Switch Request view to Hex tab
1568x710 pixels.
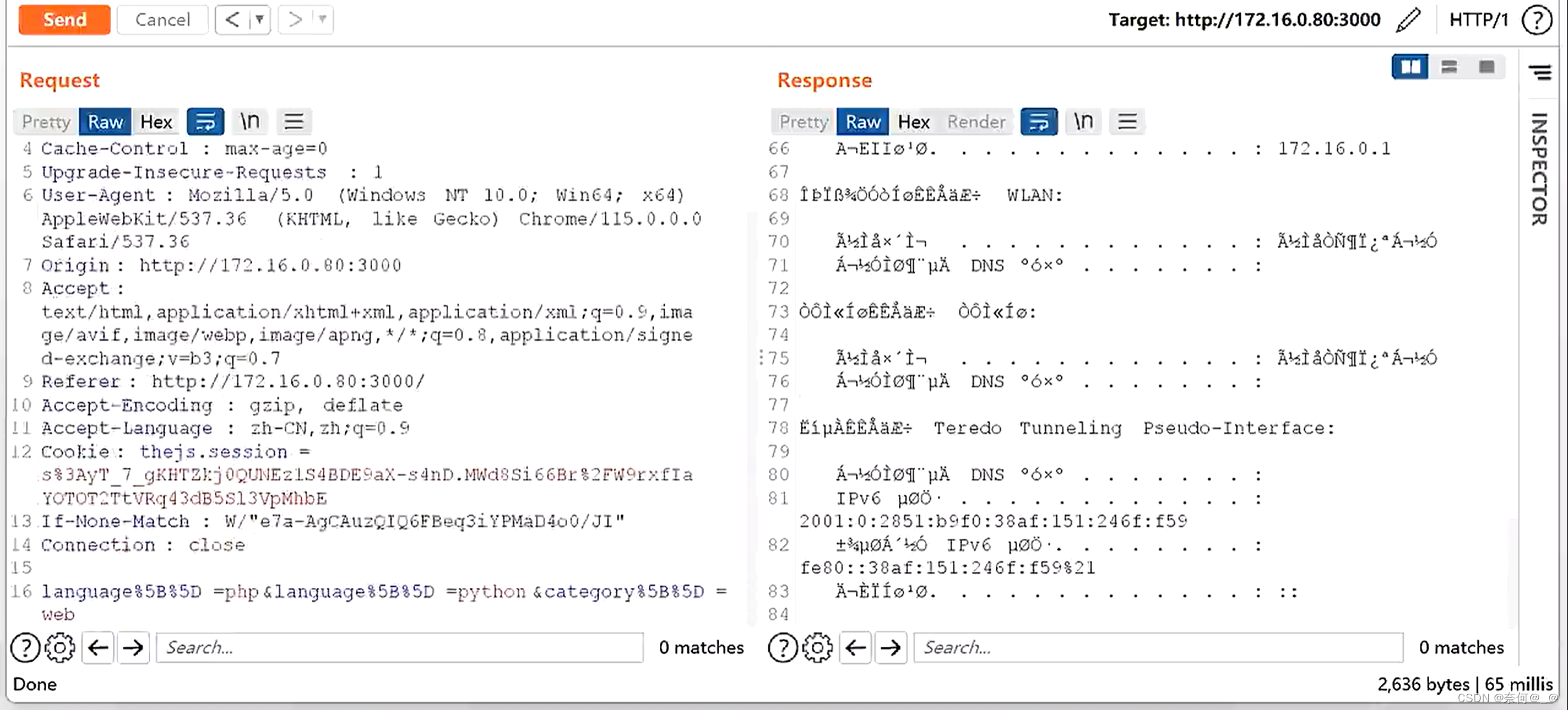click(x=155, y=121)
